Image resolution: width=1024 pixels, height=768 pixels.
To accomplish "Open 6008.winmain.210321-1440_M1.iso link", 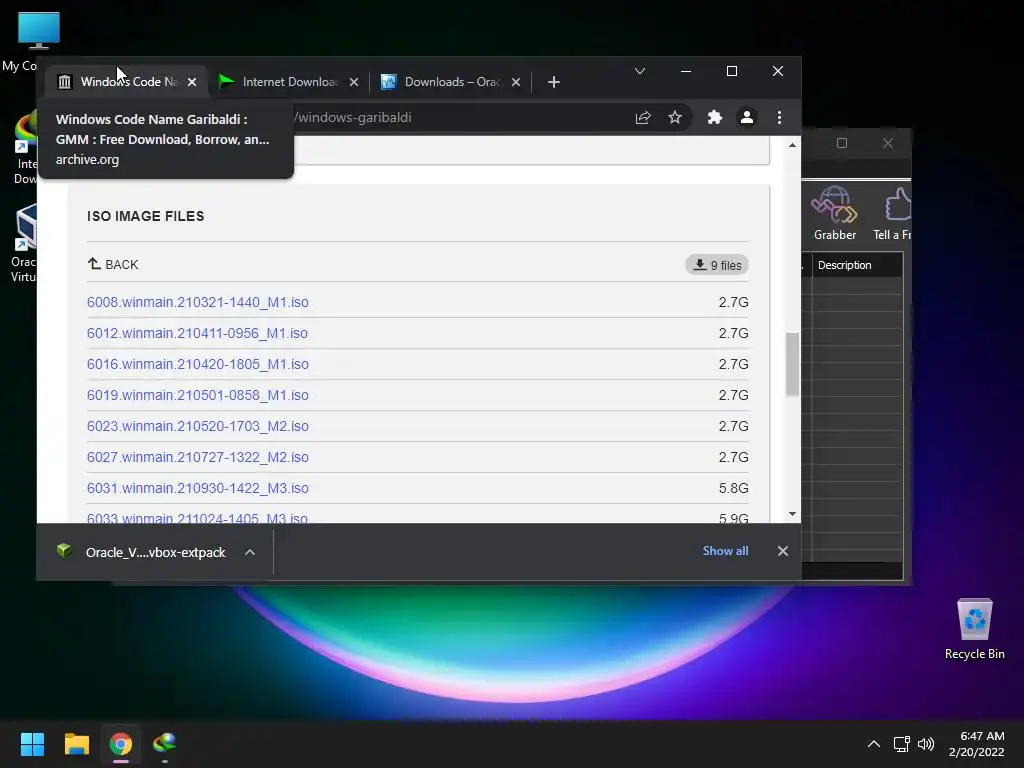I will tap(198, 302).
